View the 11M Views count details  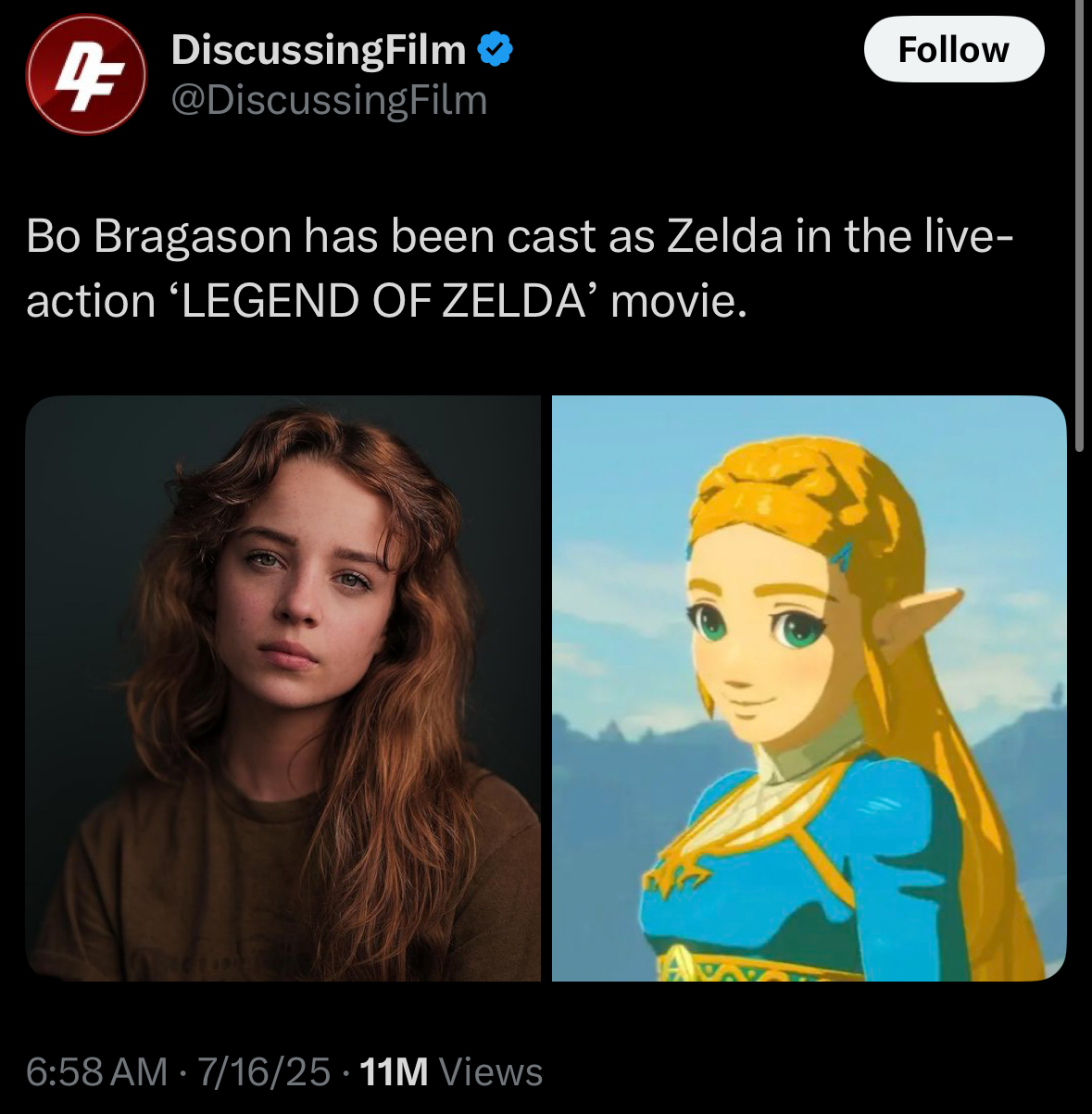point(450,1071)
